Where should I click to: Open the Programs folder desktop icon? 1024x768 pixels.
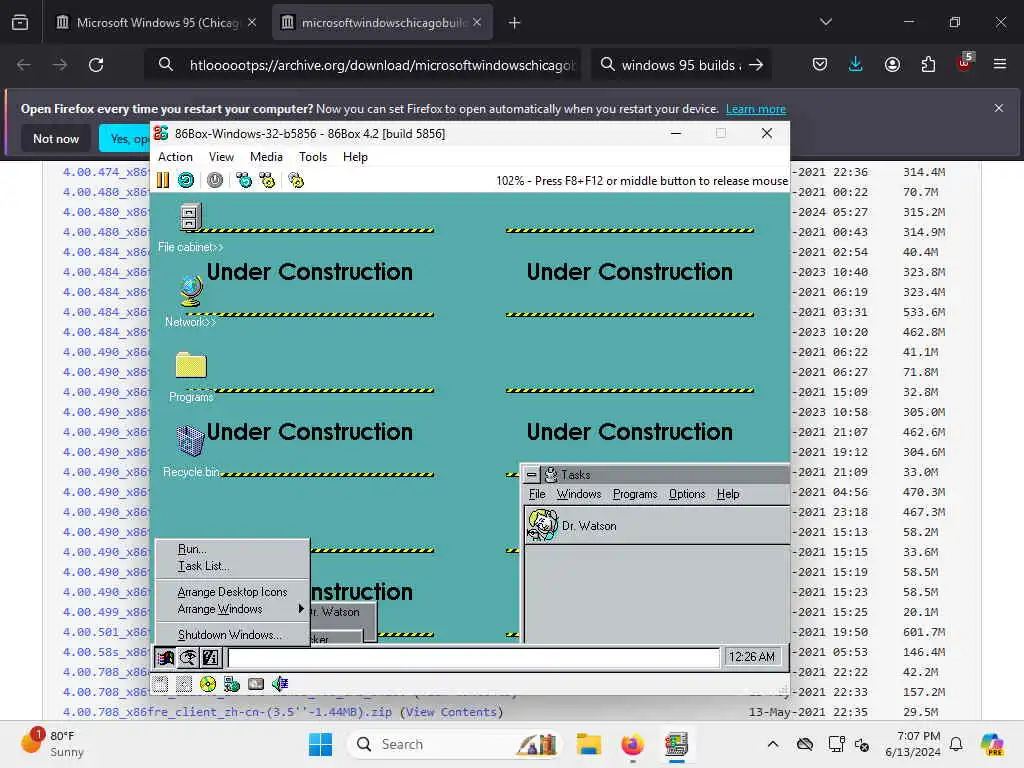coord(191,365)
